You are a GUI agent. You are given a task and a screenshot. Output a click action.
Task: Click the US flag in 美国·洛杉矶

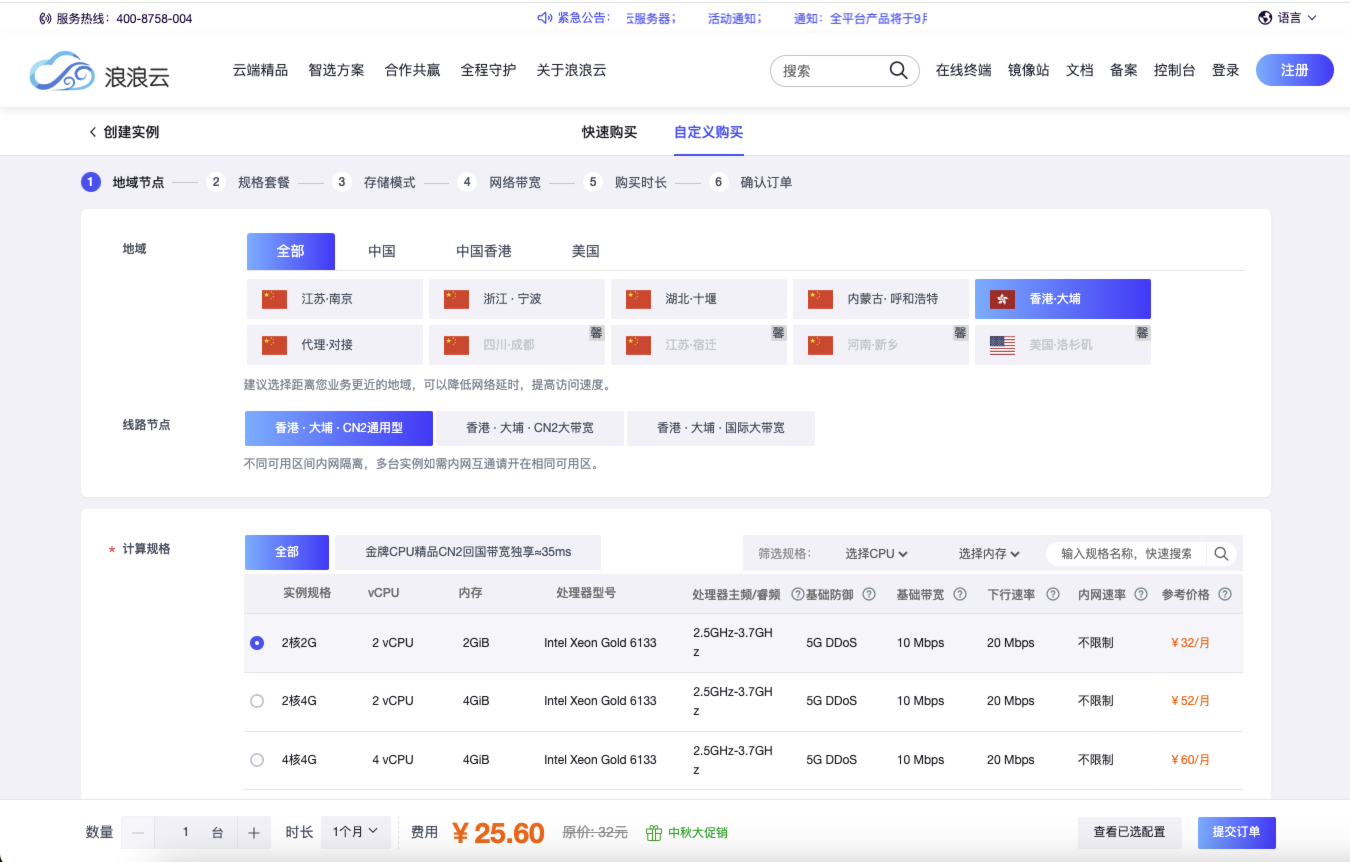[x=1002, y=345]
